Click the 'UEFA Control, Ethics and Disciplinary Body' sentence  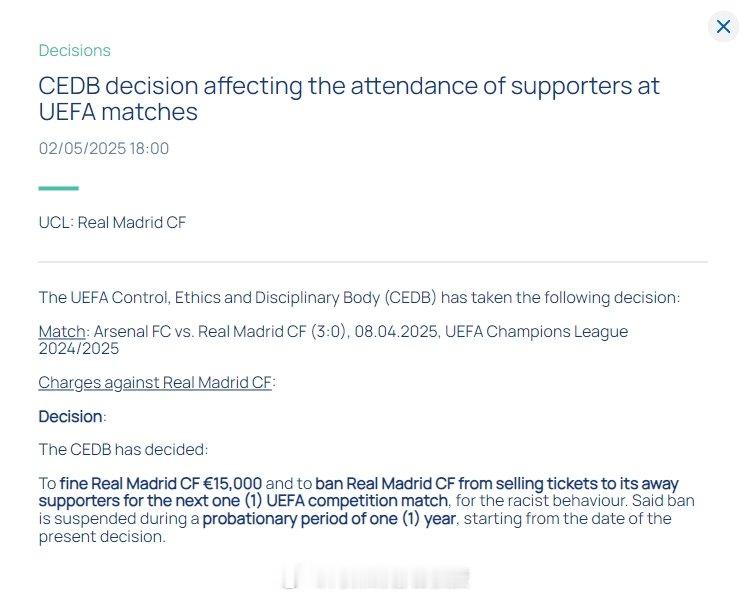pos(359,298)
